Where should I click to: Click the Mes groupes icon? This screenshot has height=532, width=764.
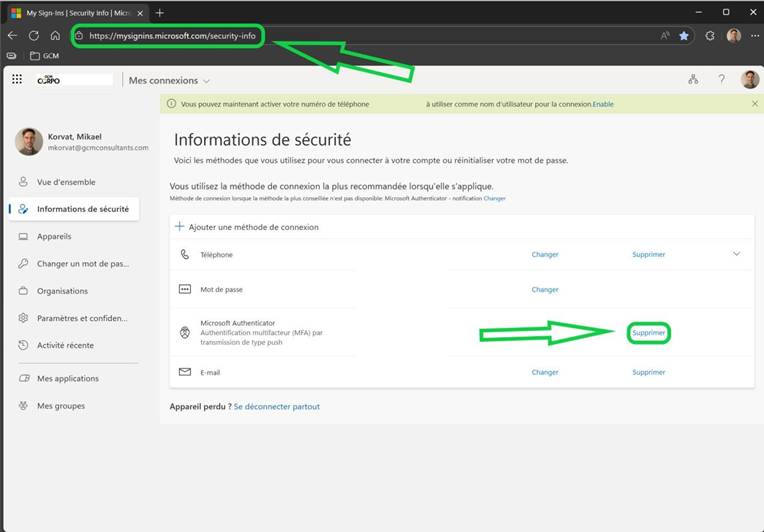tap(23, 405)
